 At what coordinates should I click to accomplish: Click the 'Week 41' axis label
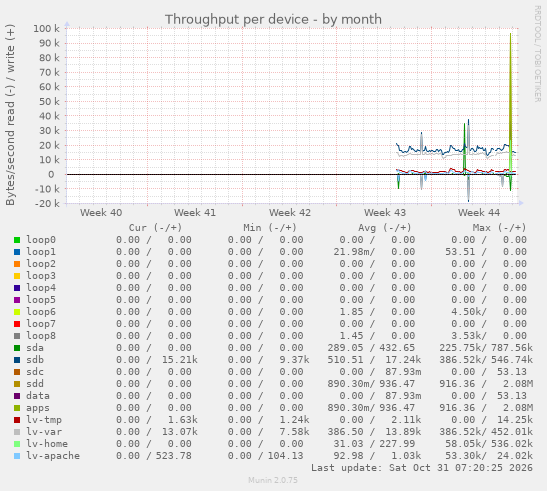point(195,213)
